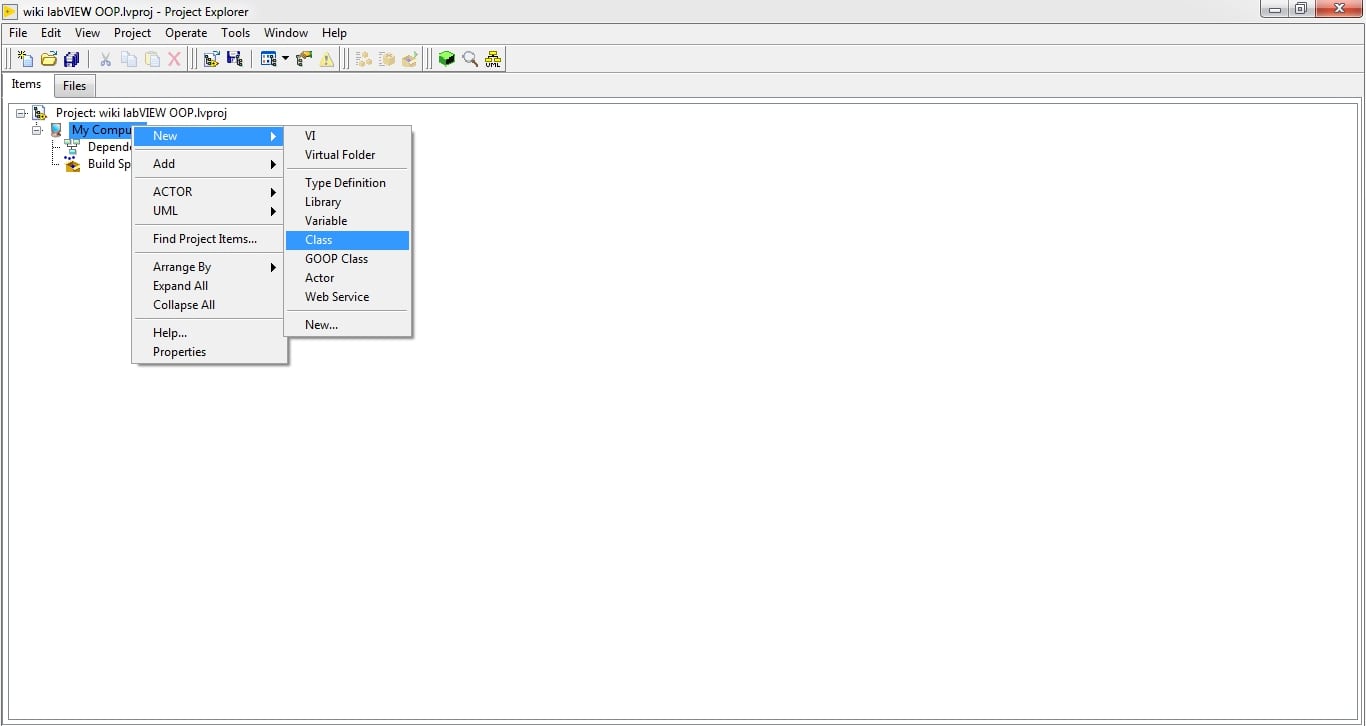This screenshot has height=726, width=1366.
Task: Click the Deploy package toolbar icon
Action: pos(387,59)
